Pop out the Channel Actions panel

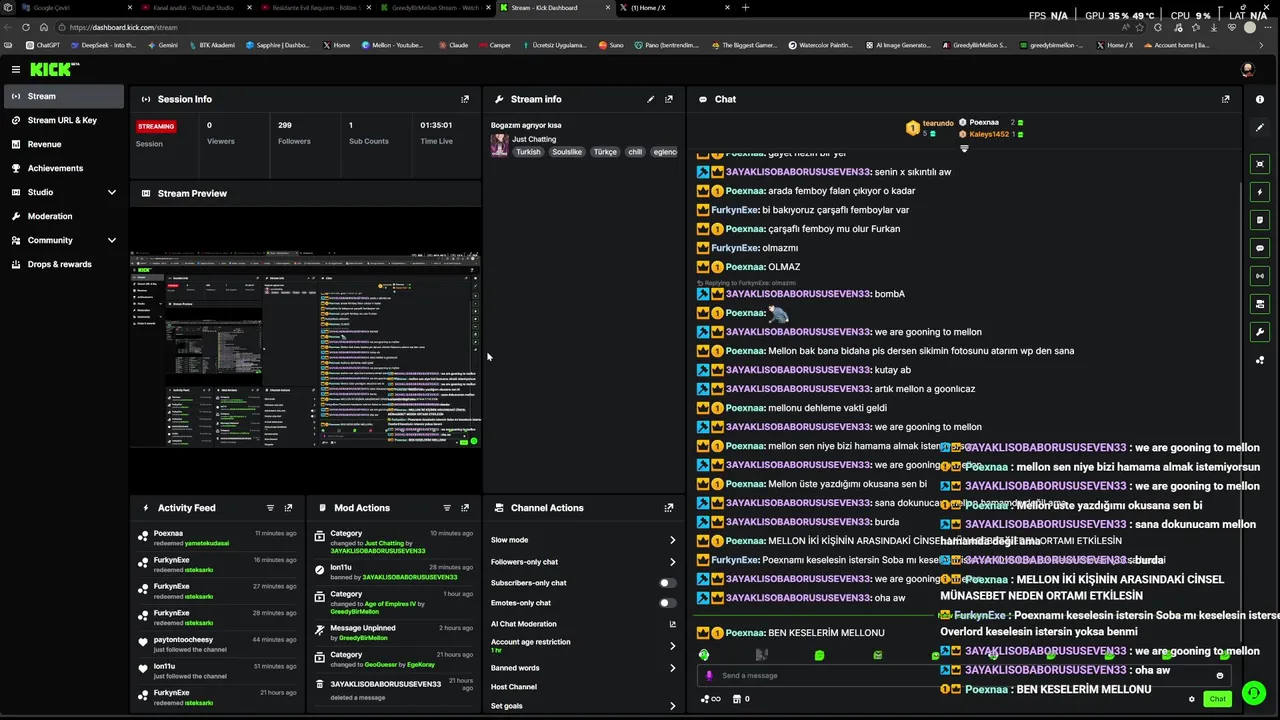pos(669,508)
